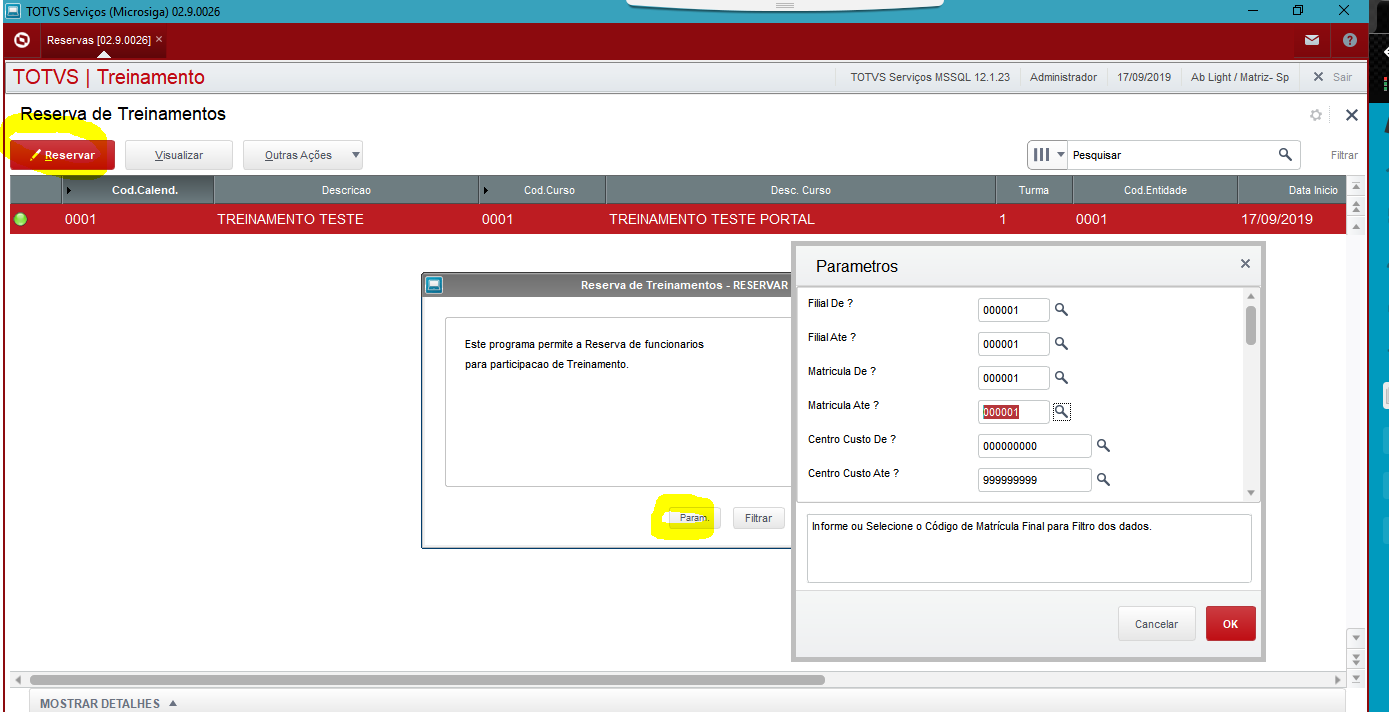Open the help question mark icon
The image size is (1389, 712).
1350,40
